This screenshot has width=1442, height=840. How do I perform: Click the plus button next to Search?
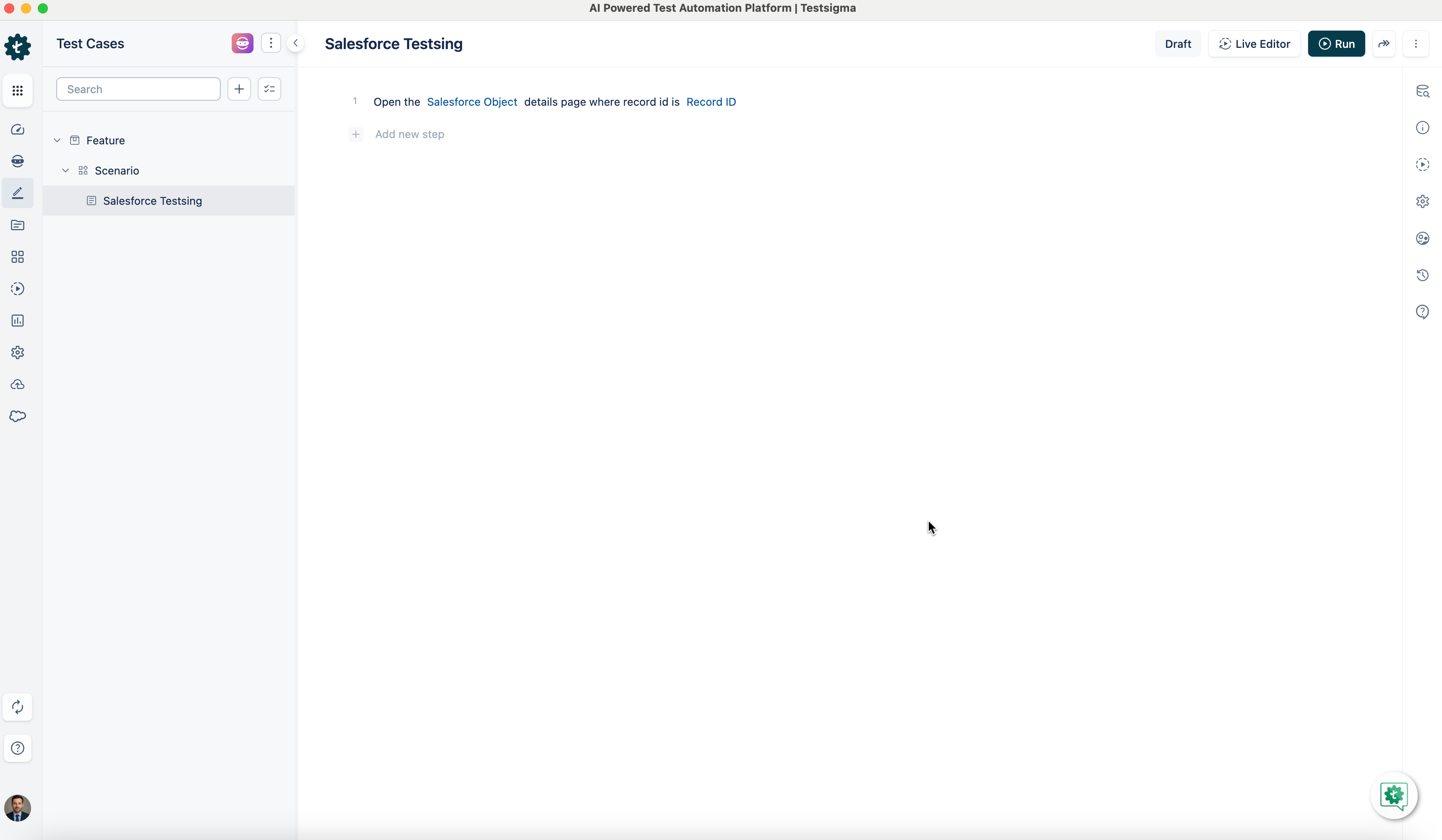click(239, 89)
